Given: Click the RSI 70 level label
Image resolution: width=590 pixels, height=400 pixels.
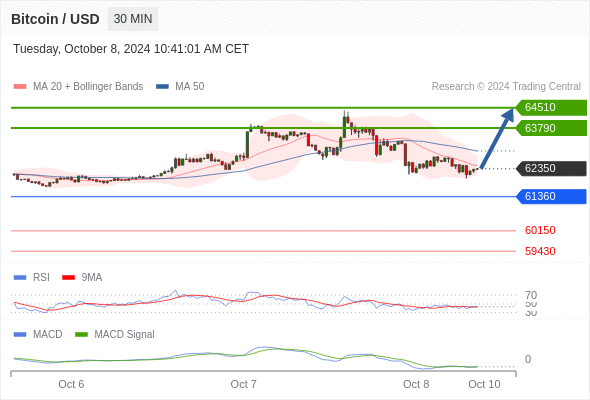Looking at the screenshot, I should pyautogui.click(x=531, y=295).
